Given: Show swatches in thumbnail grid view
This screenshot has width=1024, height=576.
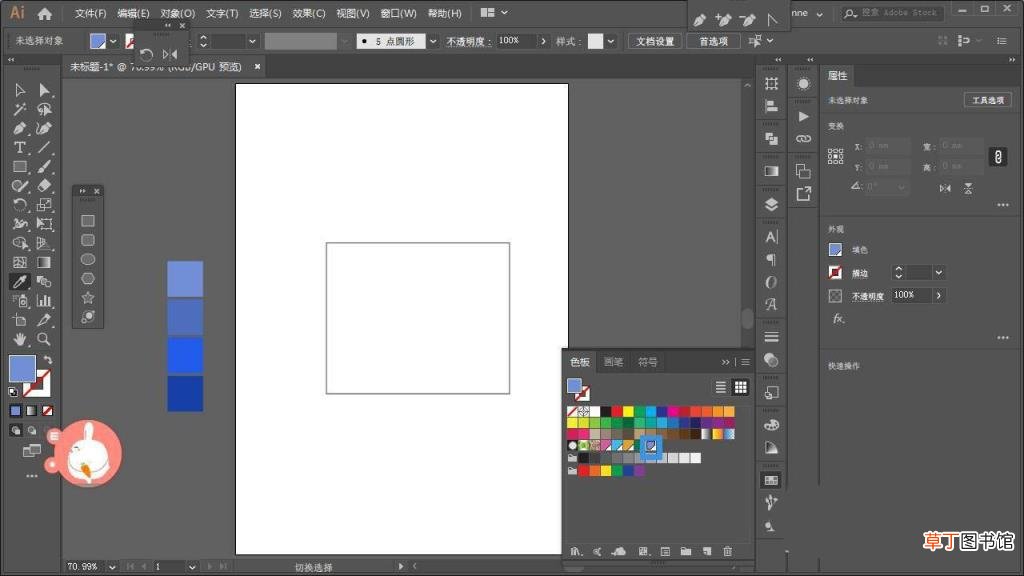Looking at the screenshot, I should [741, 387].
